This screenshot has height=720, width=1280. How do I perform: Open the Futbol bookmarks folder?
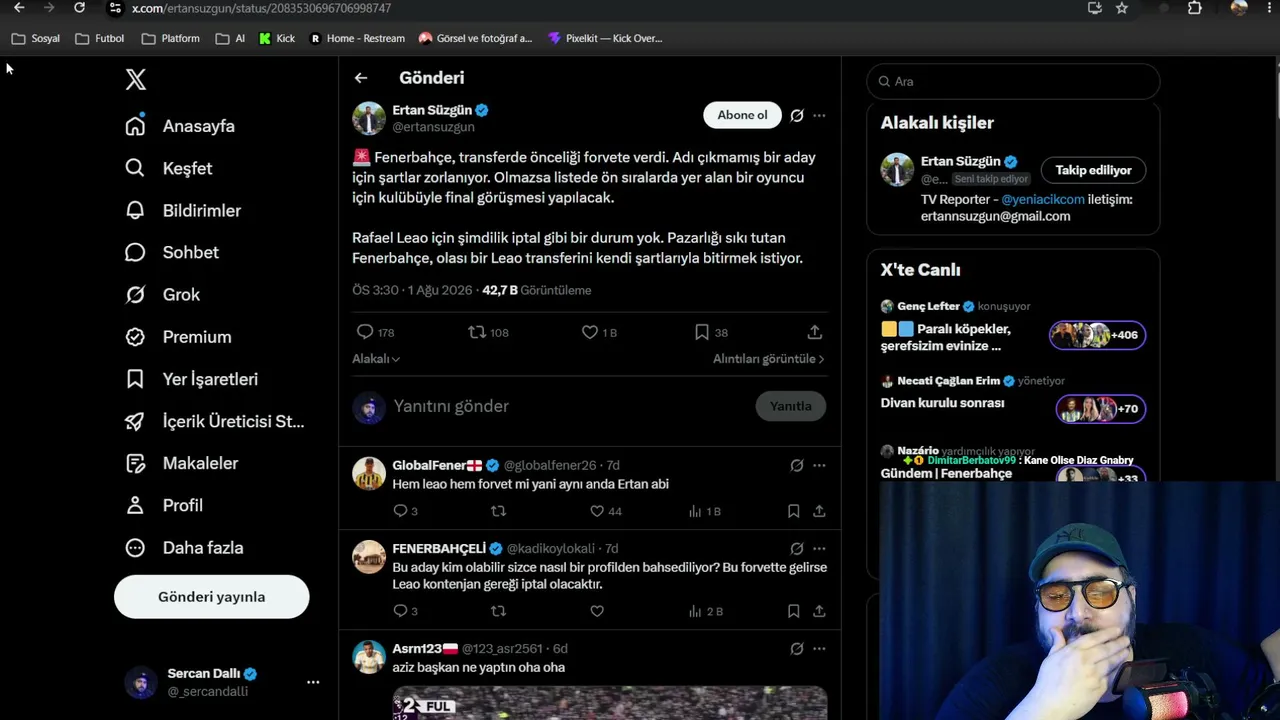100,38
